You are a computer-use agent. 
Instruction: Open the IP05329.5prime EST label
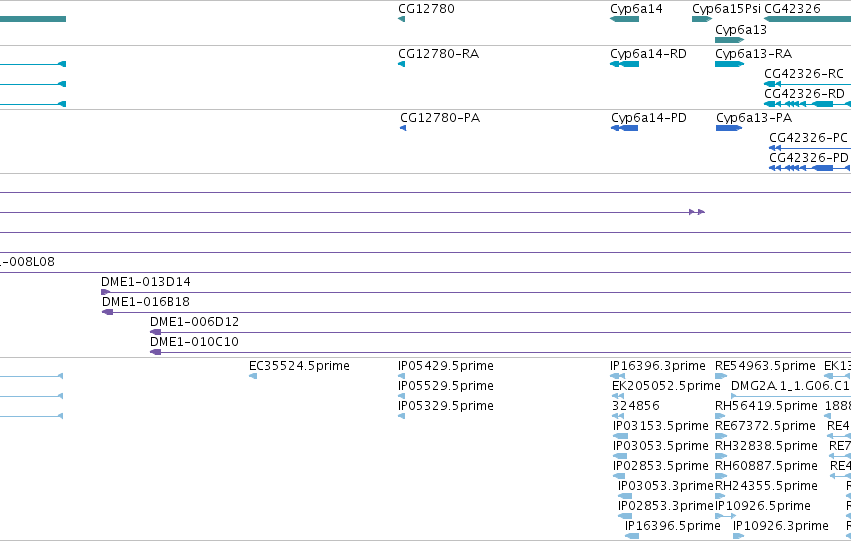[x=446, y=406]
